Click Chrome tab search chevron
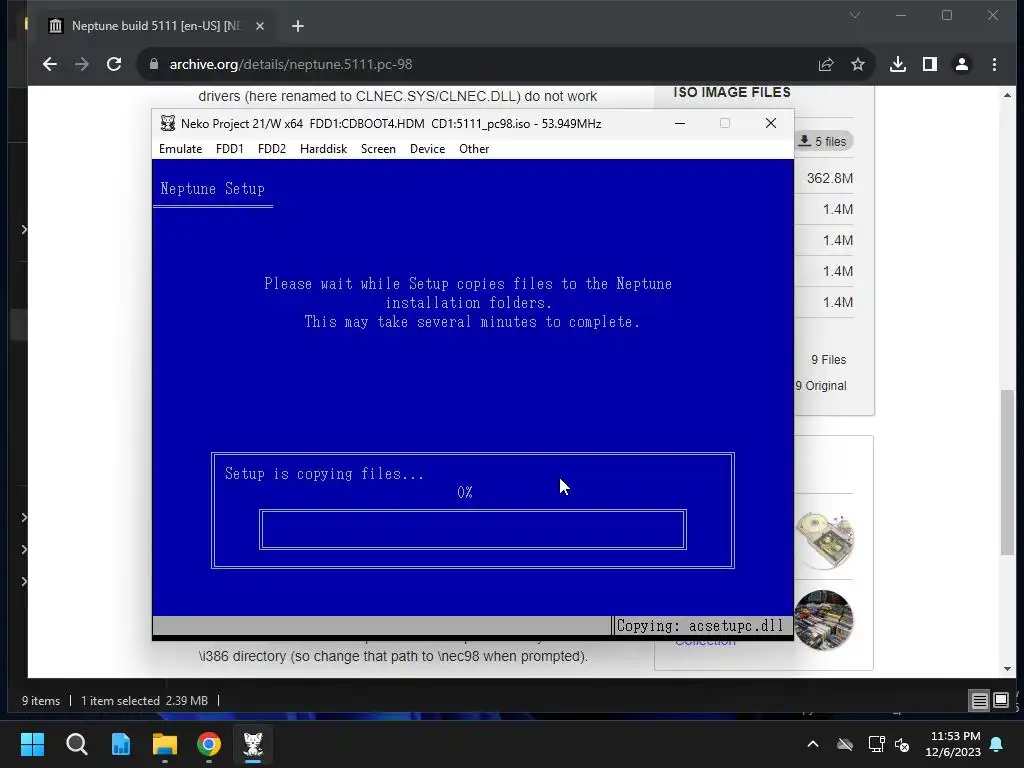1024x768 pixels. pyautogui.click(x=855, y=15)
